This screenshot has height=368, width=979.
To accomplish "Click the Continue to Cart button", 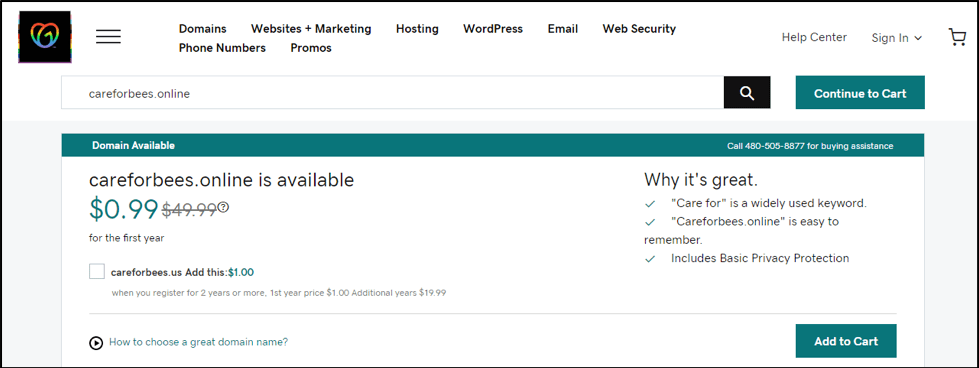I will 860,92.
